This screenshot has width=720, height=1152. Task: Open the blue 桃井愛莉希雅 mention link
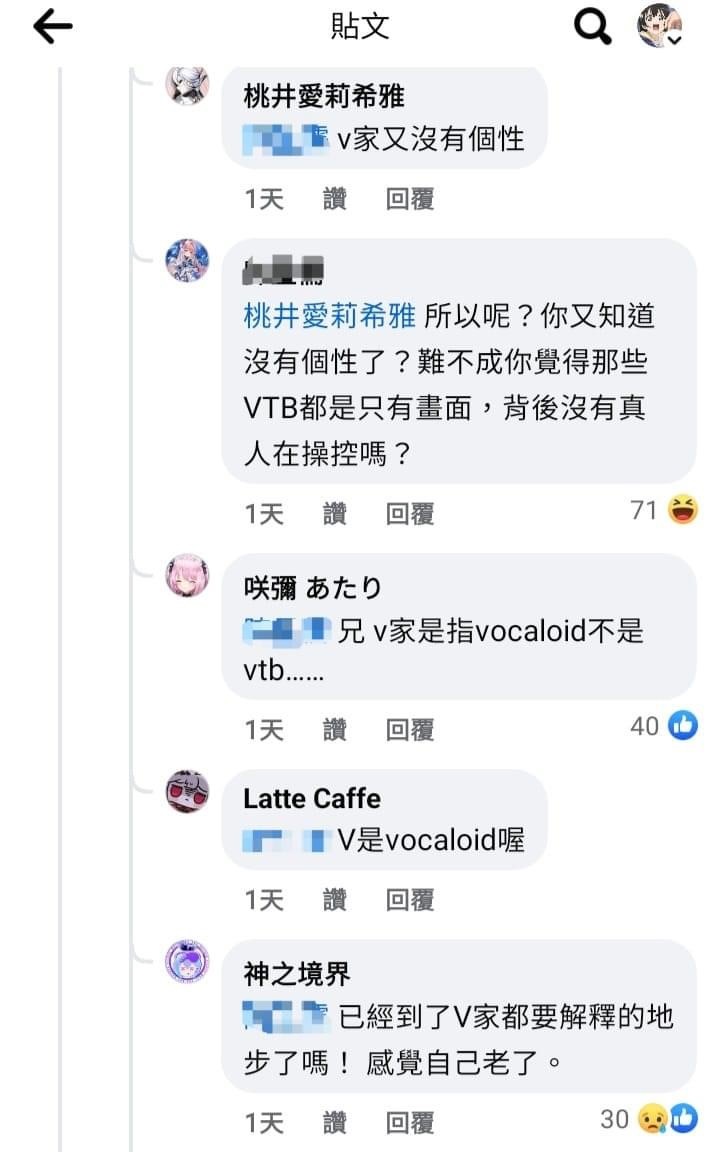click(330, 316)
